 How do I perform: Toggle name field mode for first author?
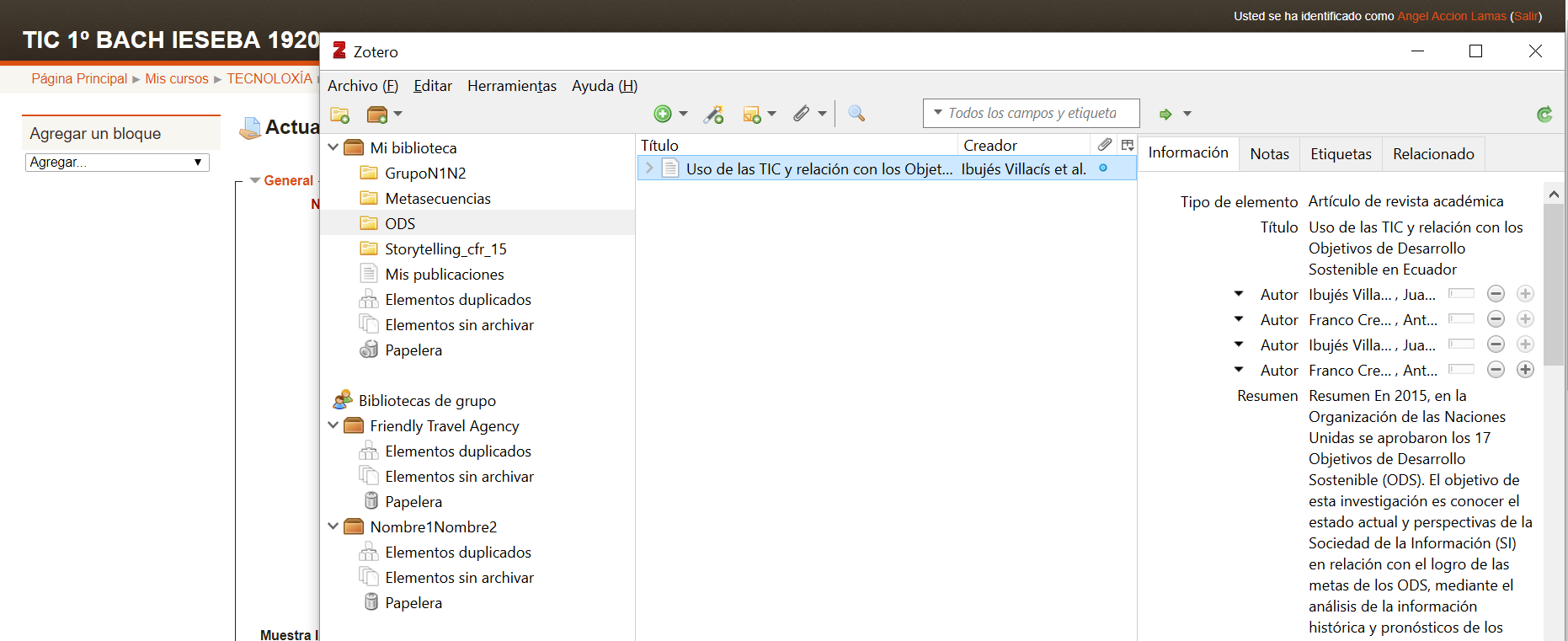1461,294
